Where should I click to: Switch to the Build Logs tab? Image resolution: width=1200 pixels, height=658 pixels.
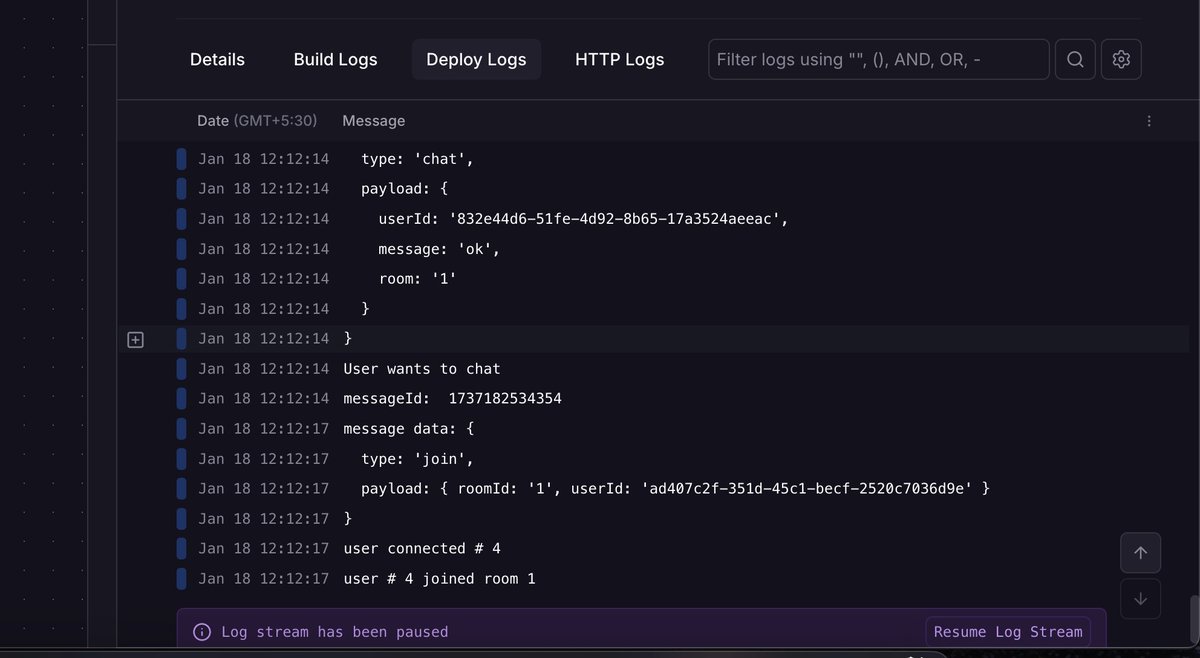pos(335,60)
